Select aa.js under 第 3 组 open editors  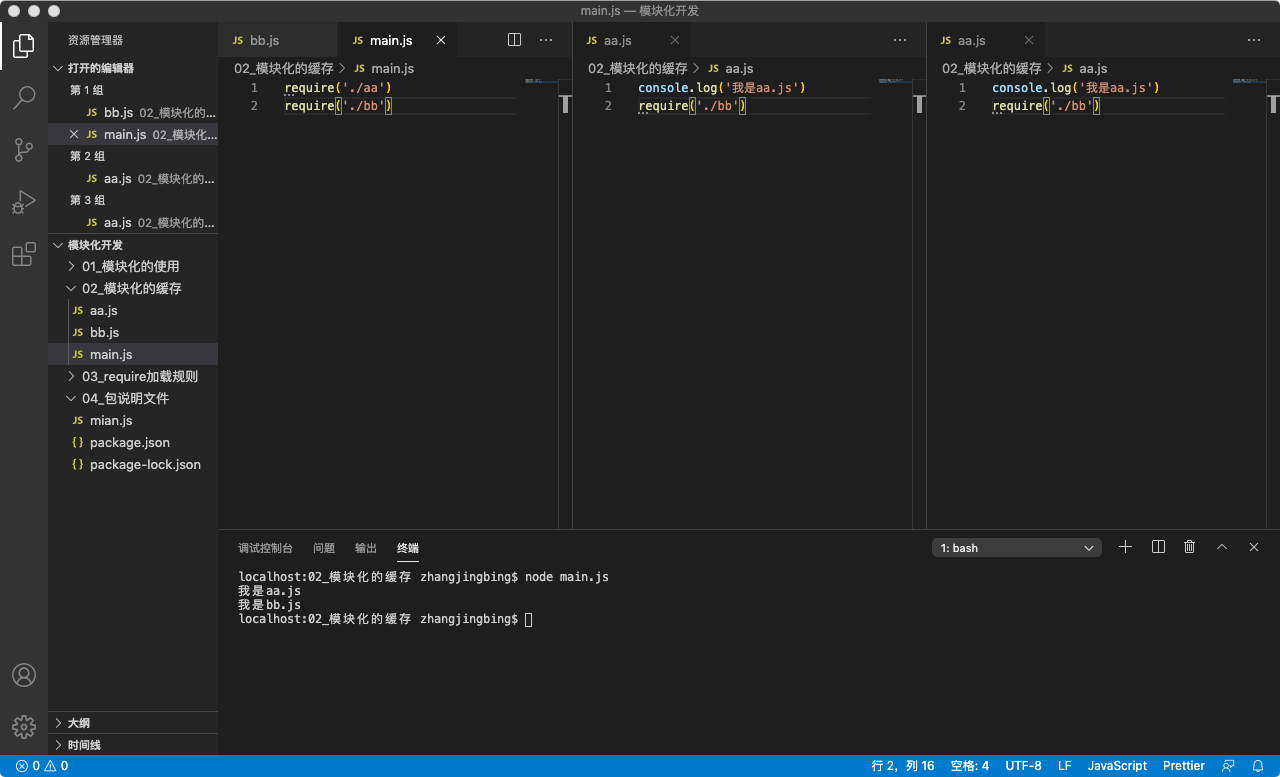[133, 222]
